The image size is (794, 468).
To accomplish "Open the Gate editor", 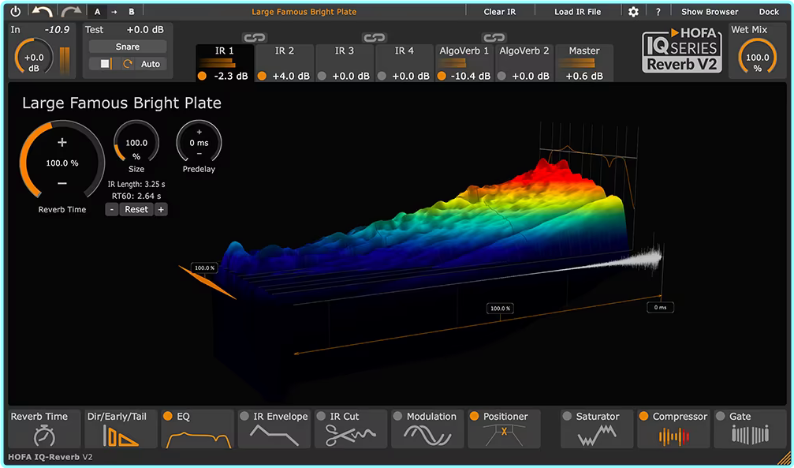I will (750, 430).
